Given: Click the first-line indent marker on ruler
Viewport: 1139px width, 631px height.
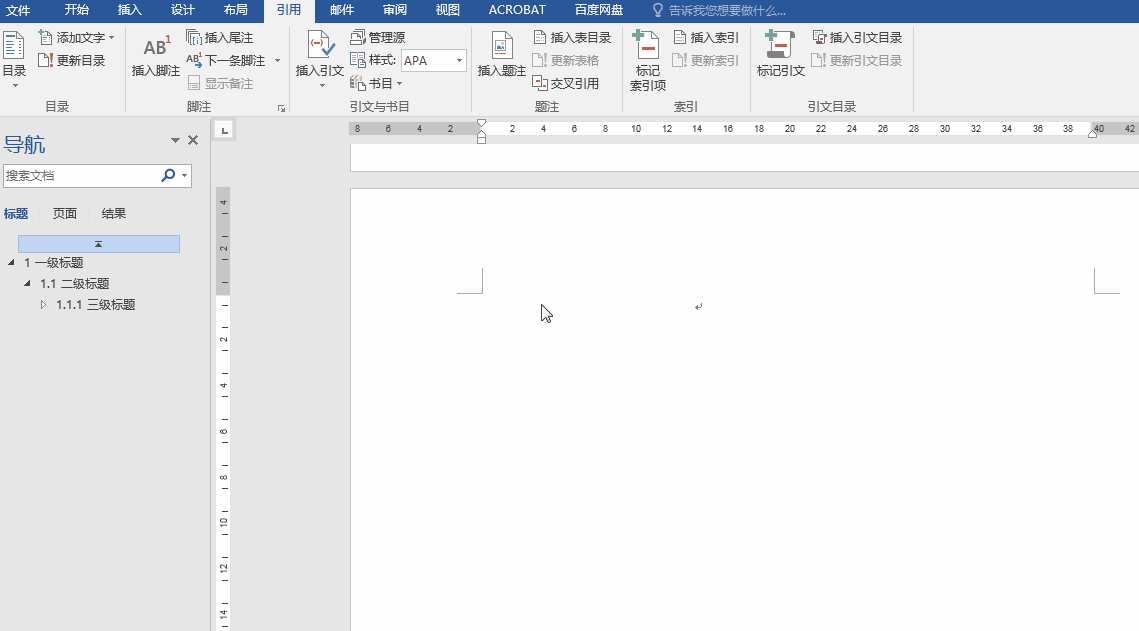Looking at the screenshot, I should [x=481, y=124].
